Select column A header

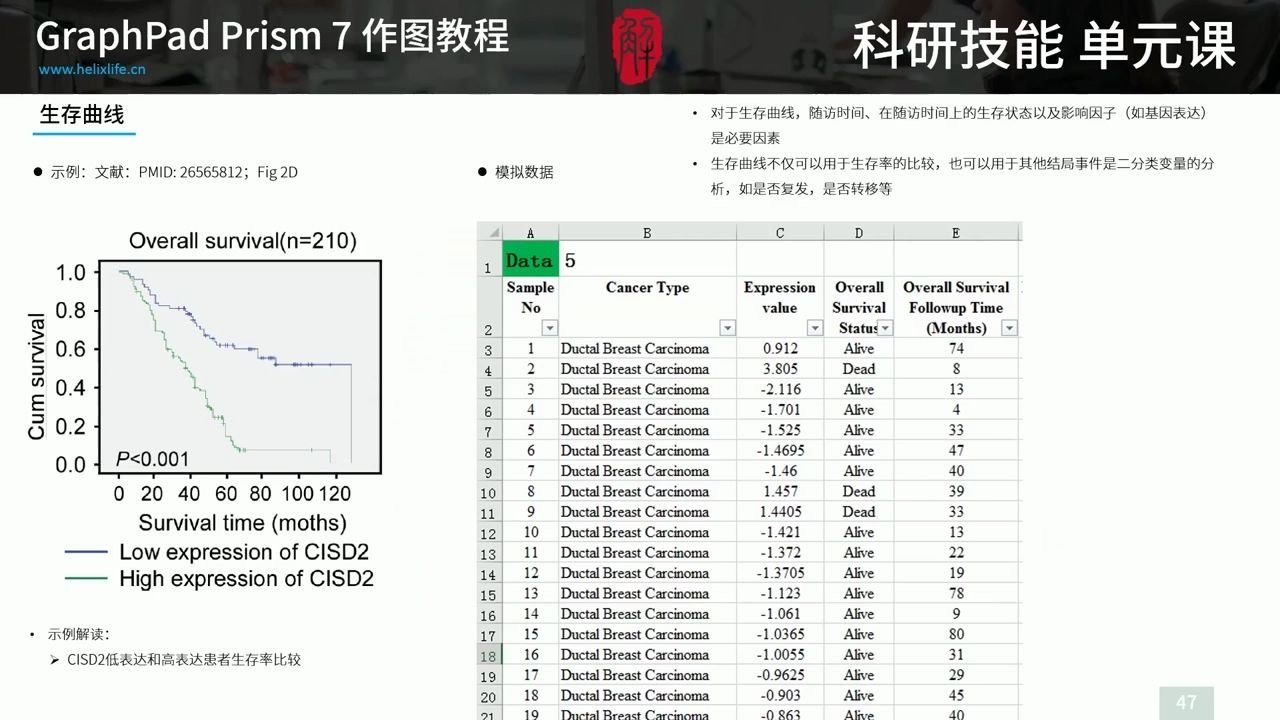530,233
